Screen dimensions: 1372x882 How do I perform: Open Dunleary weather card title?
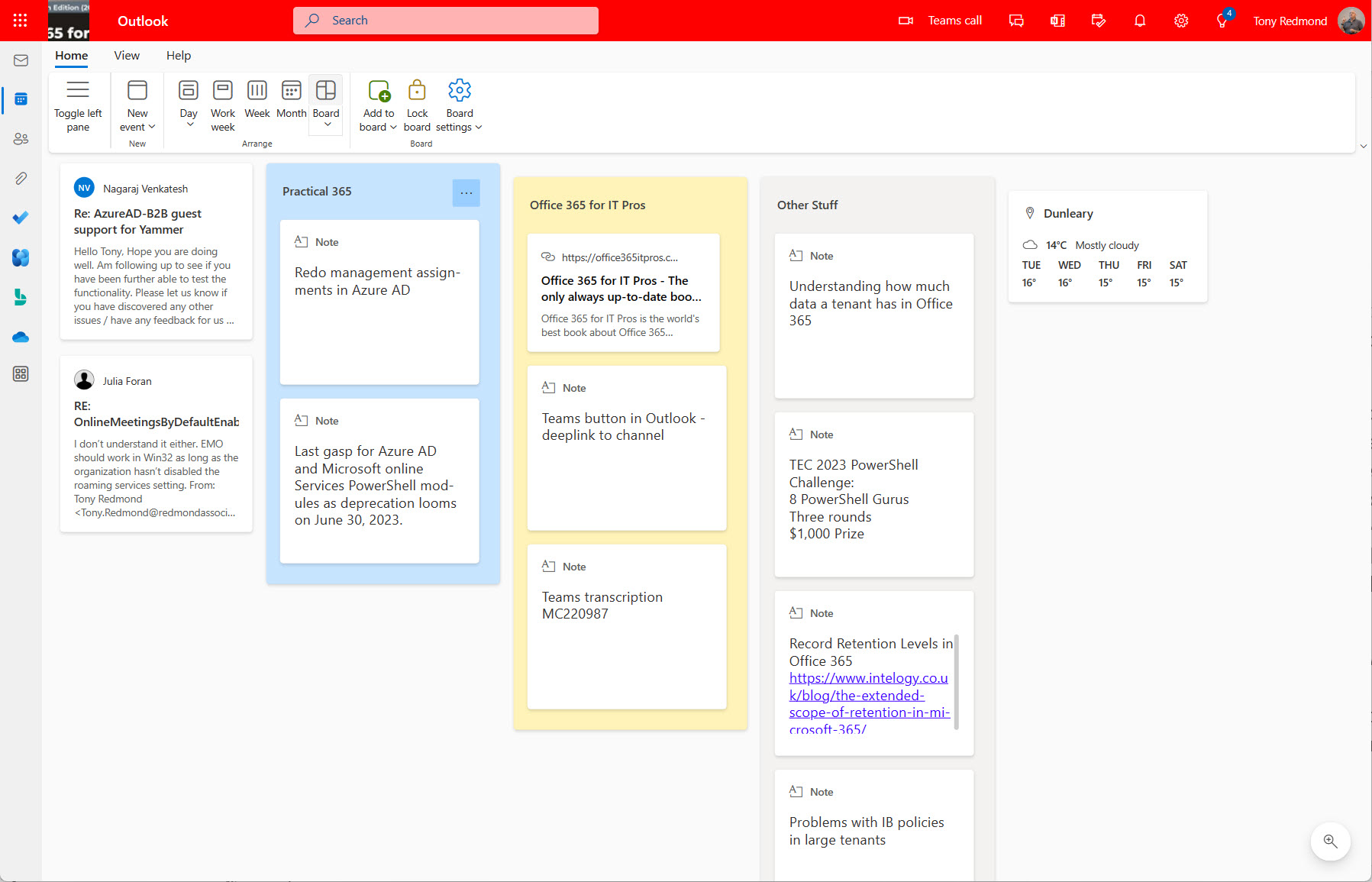coord(1068,214)
